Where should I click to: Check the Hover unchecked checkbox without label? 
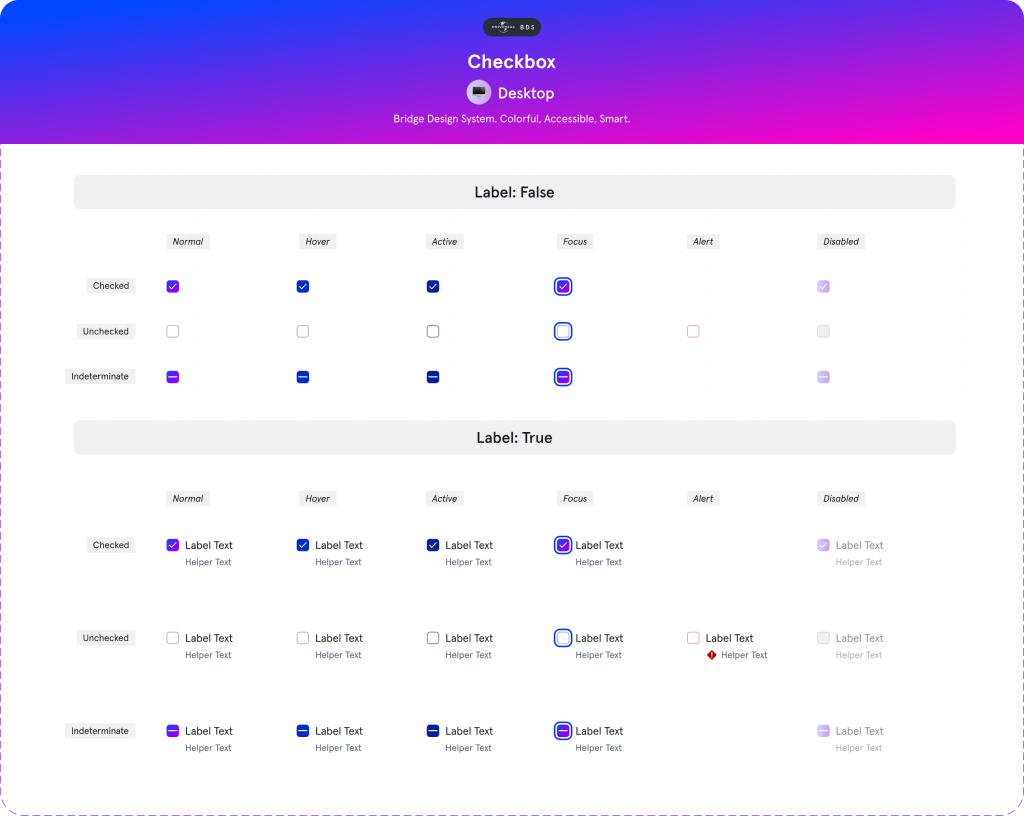coord(303,331)
